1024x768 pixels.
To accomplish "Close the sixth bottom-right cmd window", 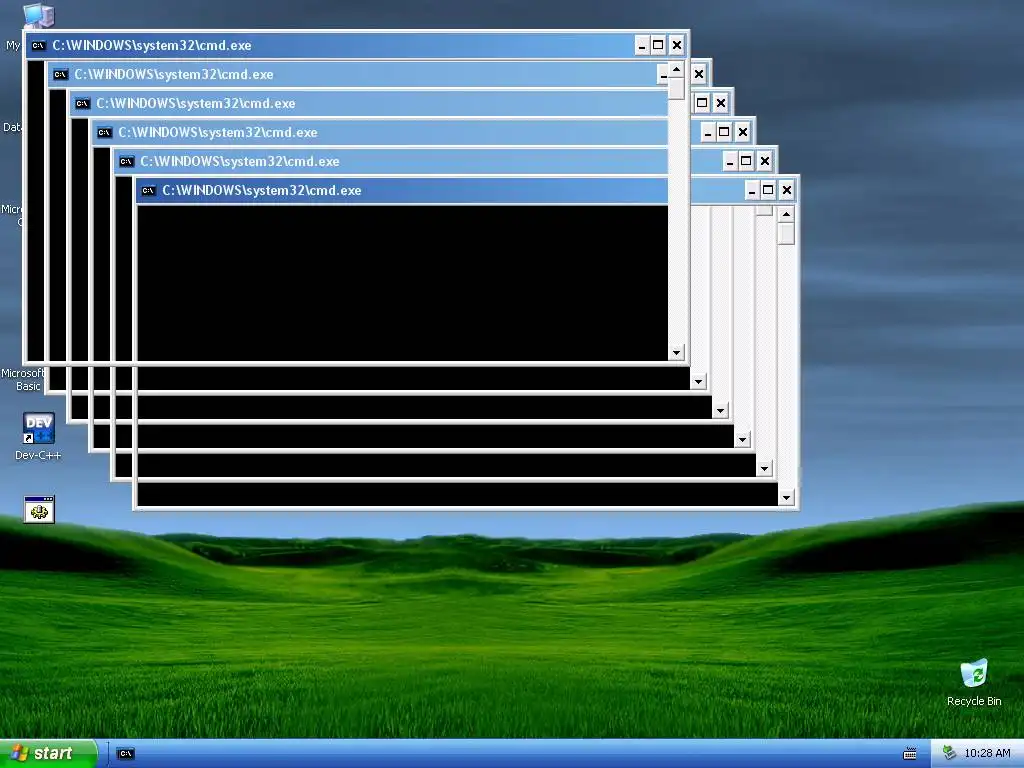I will pos(787,190).
